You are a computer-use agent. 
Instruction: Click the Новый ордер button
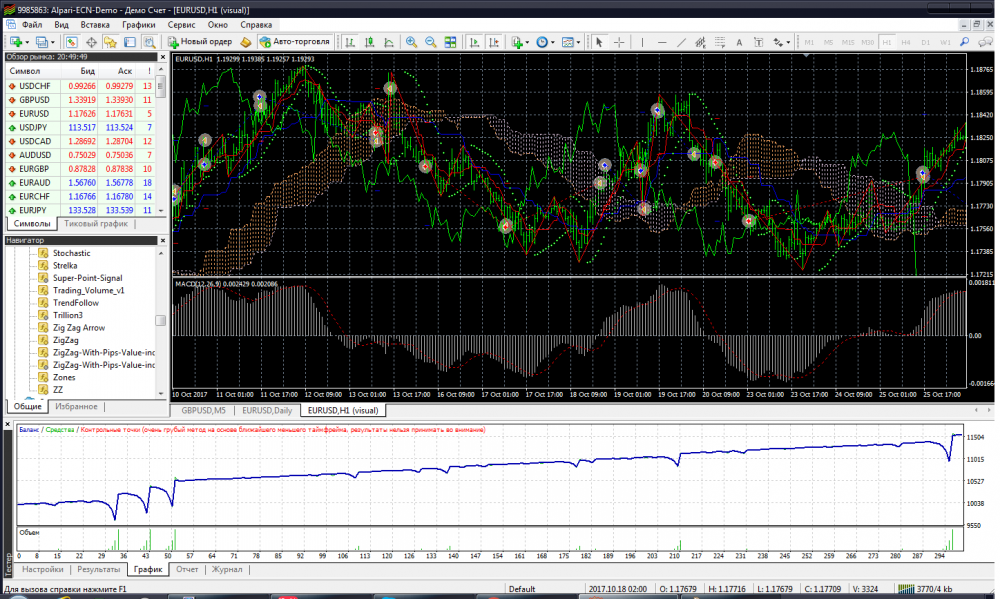(x=200, y=42)
